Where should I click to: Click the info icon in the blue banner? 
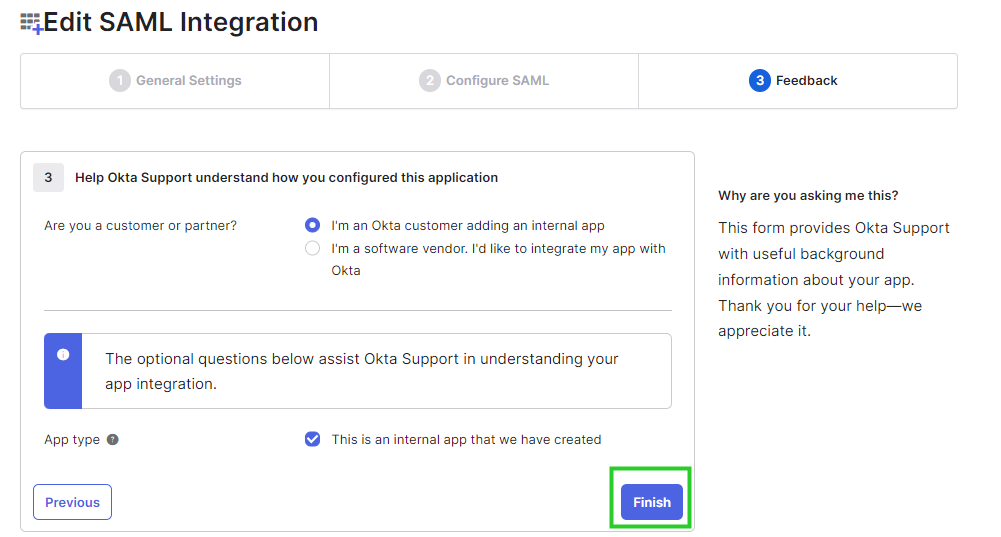coord(63,354)
